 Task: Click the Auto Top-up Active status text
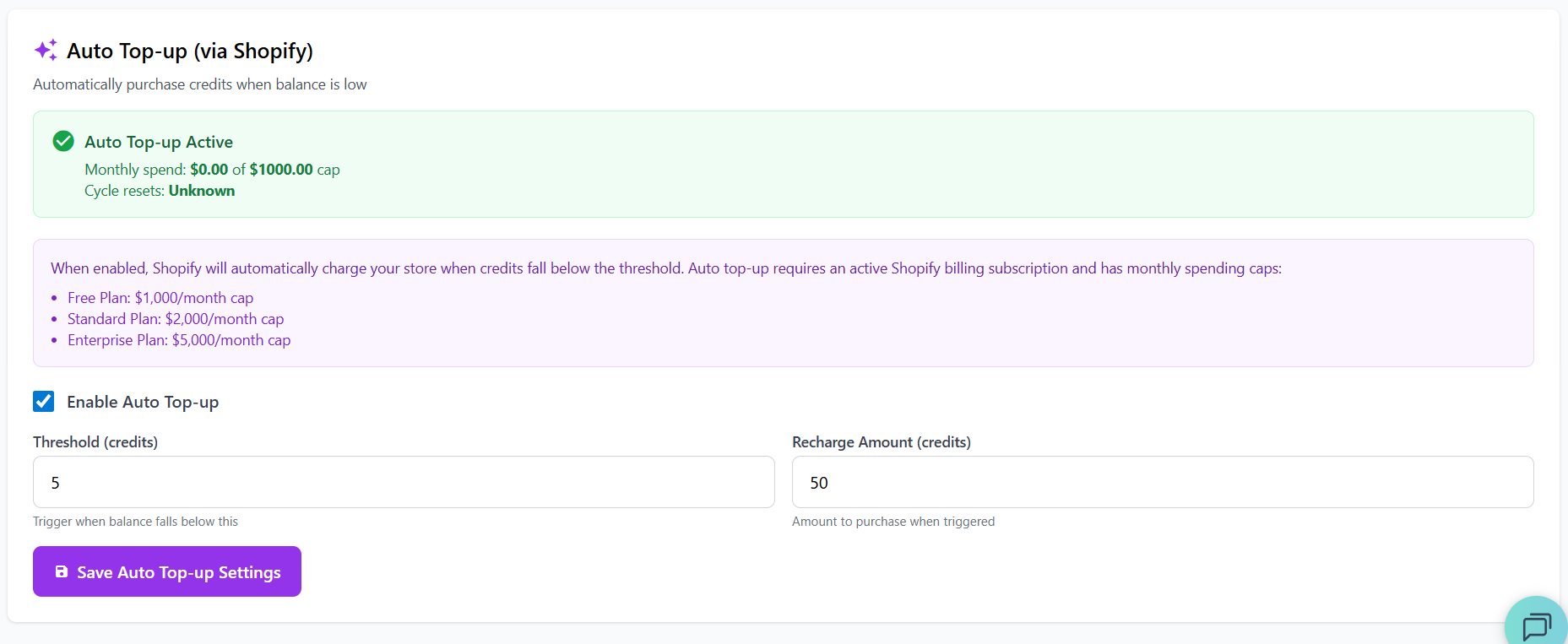[x=159, y=142]
